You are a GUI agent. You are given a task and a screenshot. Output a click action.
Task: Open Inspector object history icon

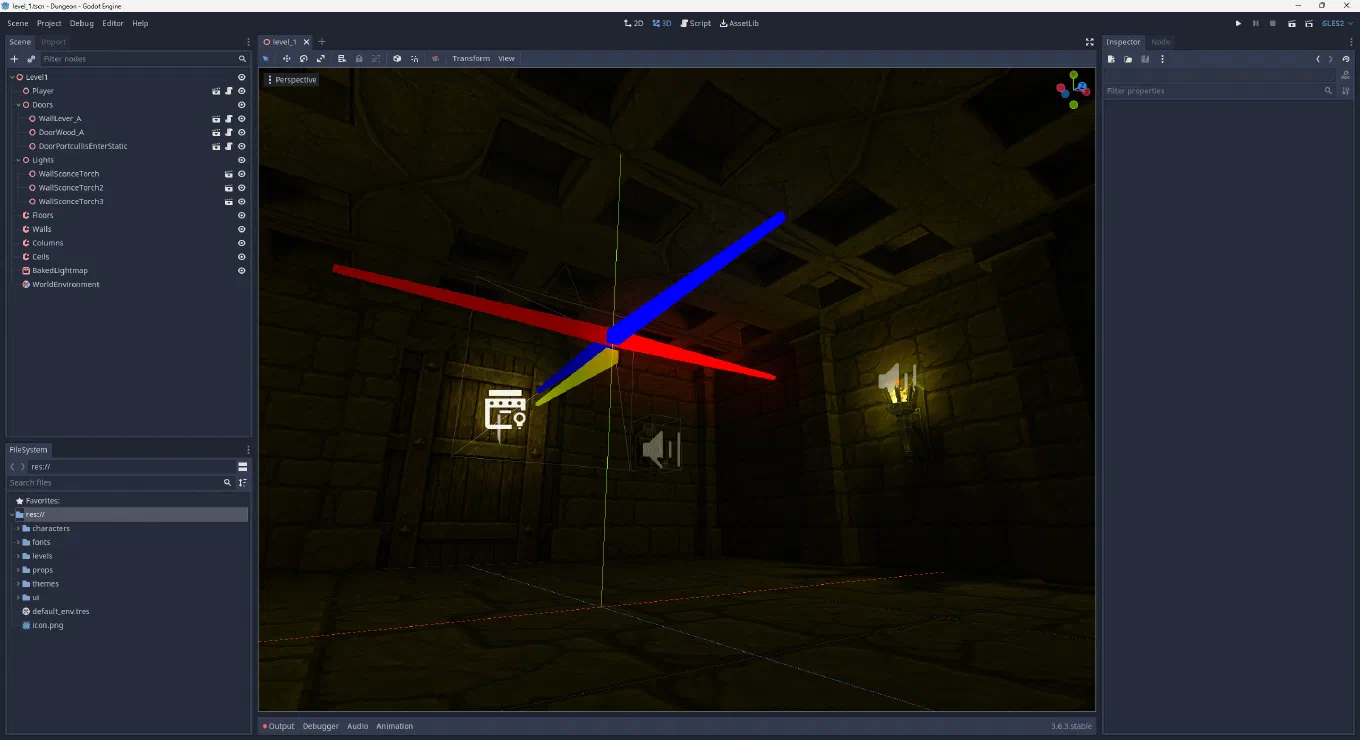click(x=1346, y=59)
